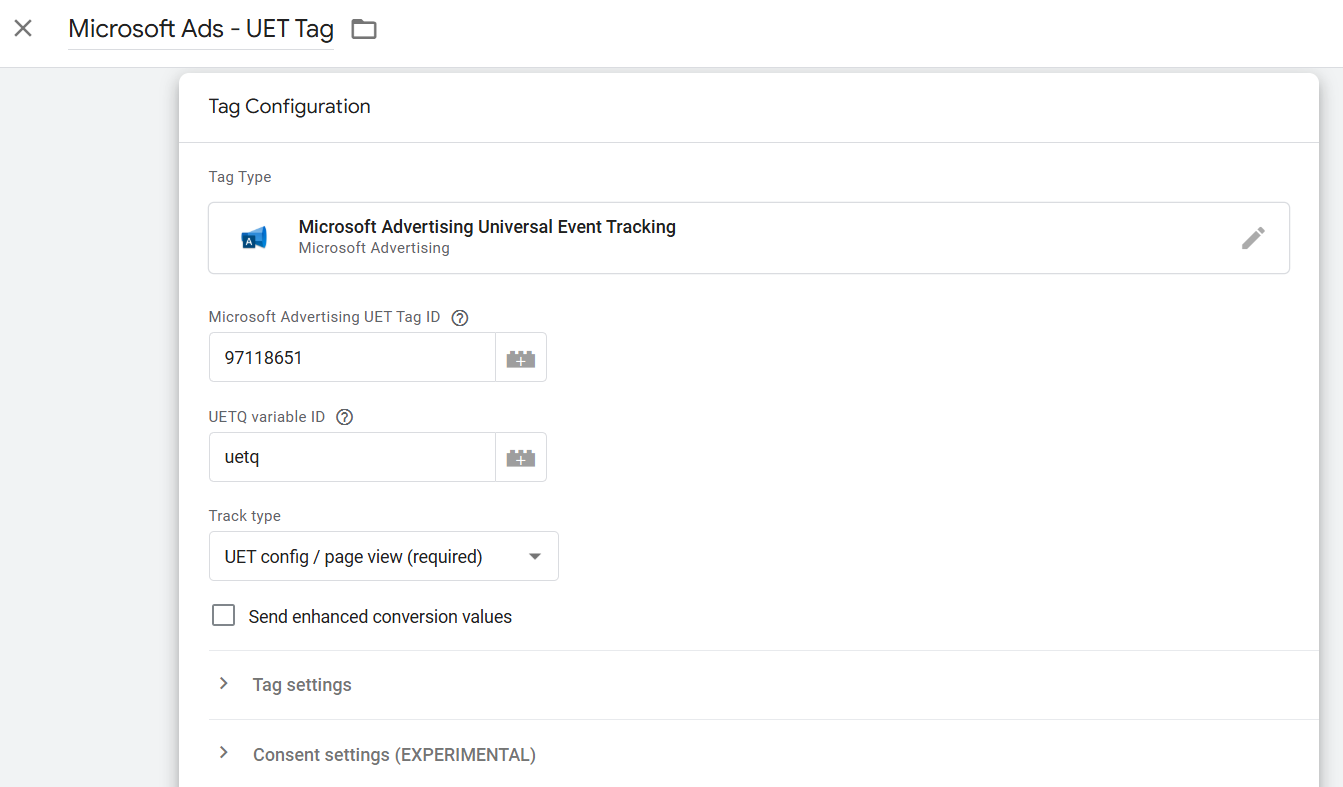Viewport: 1343px width, 787px height.
Task: Enable Send enhanced conversion values checkbox
Action: (224, 616)
